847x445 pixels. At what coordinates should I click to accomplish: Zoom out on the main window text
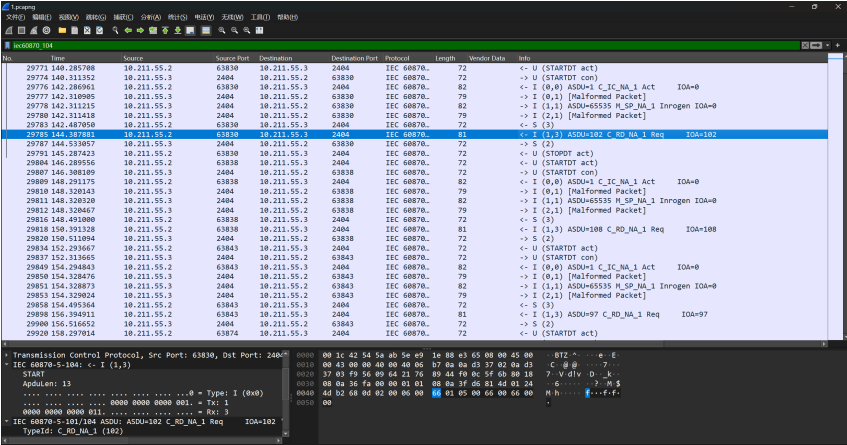234,30
